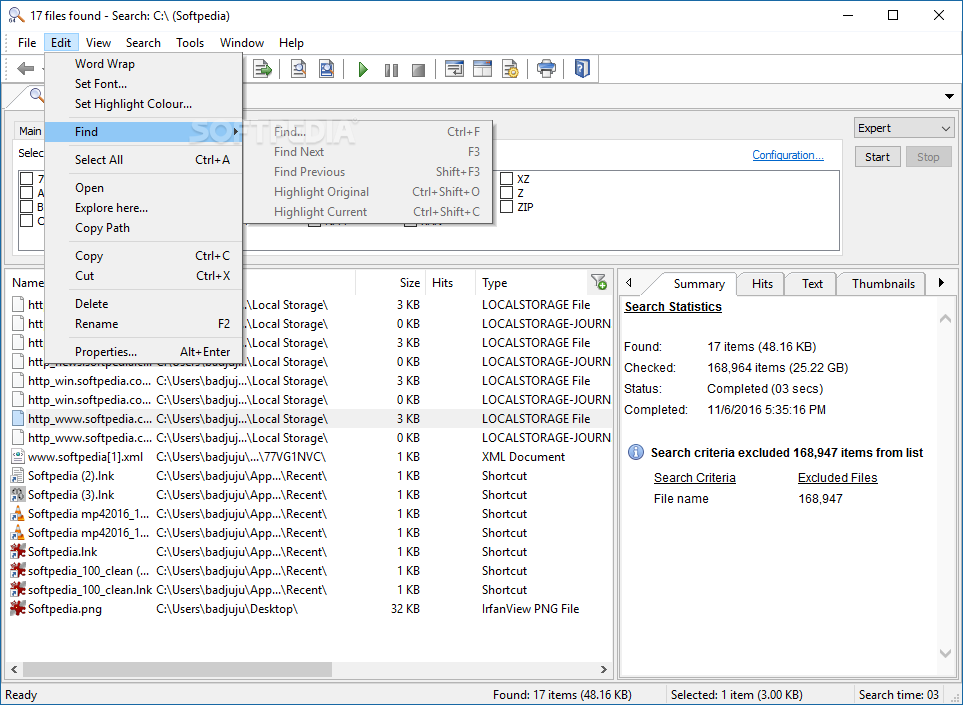This screenshot has height=705, width=963.
Task: Choose Rename in the Edit menu
Action: coord(143,324)
